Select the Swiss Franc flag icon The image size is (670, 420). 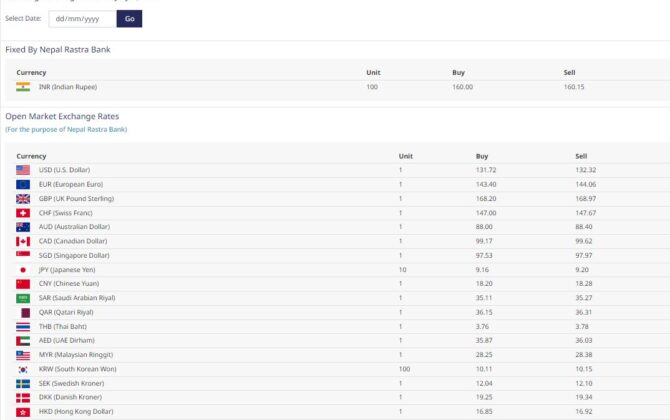23,213
